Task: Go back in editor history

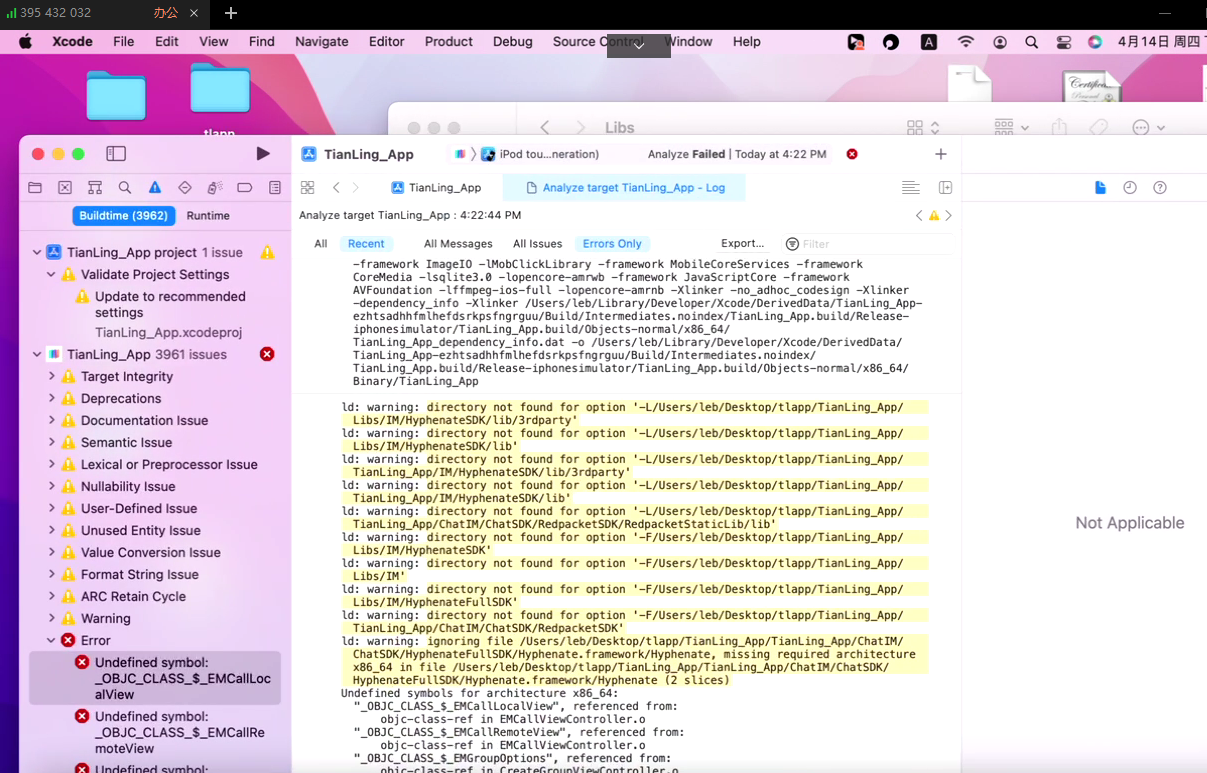Action: point(336,188)
